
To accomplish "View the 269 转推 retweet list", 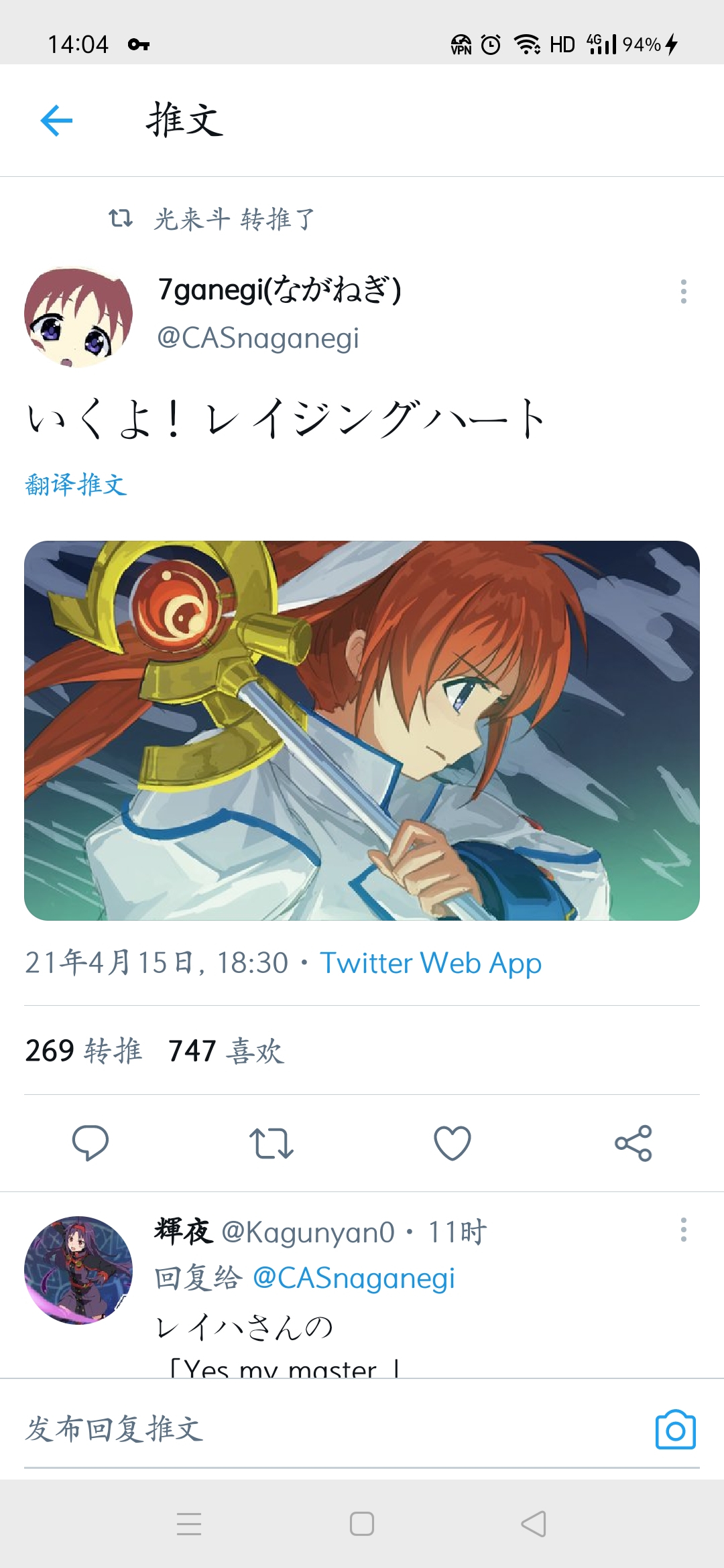I will (x=84, y=1051).
